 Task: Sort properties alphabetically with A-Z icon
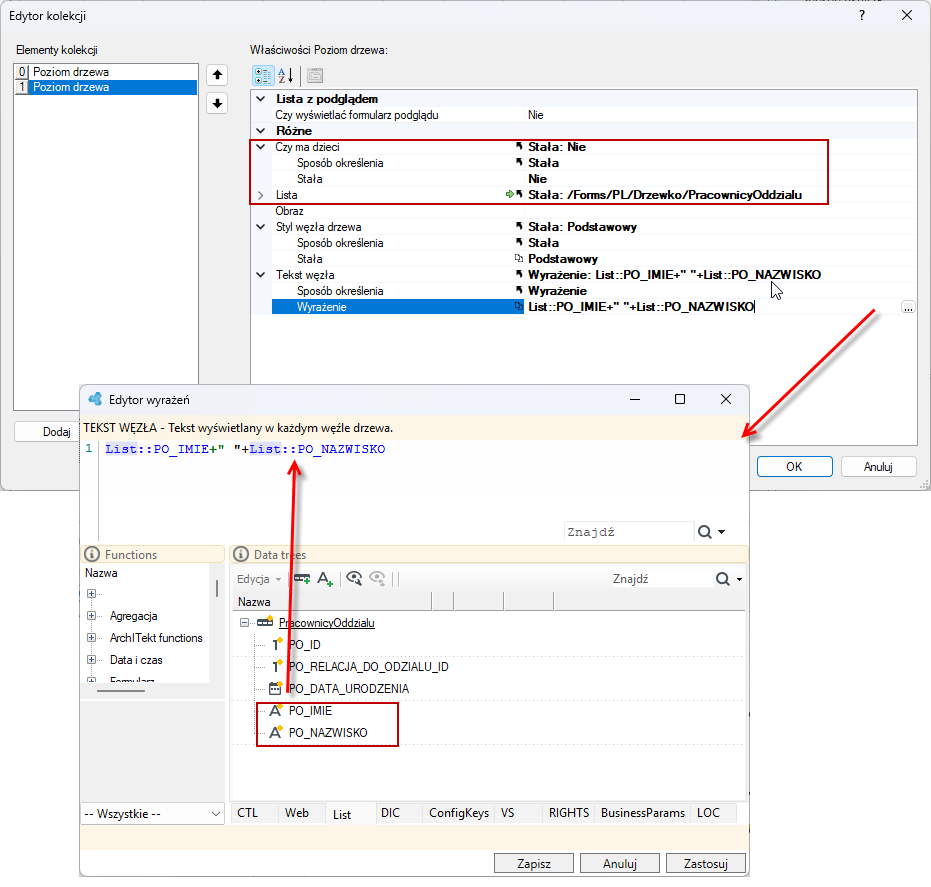286,75
